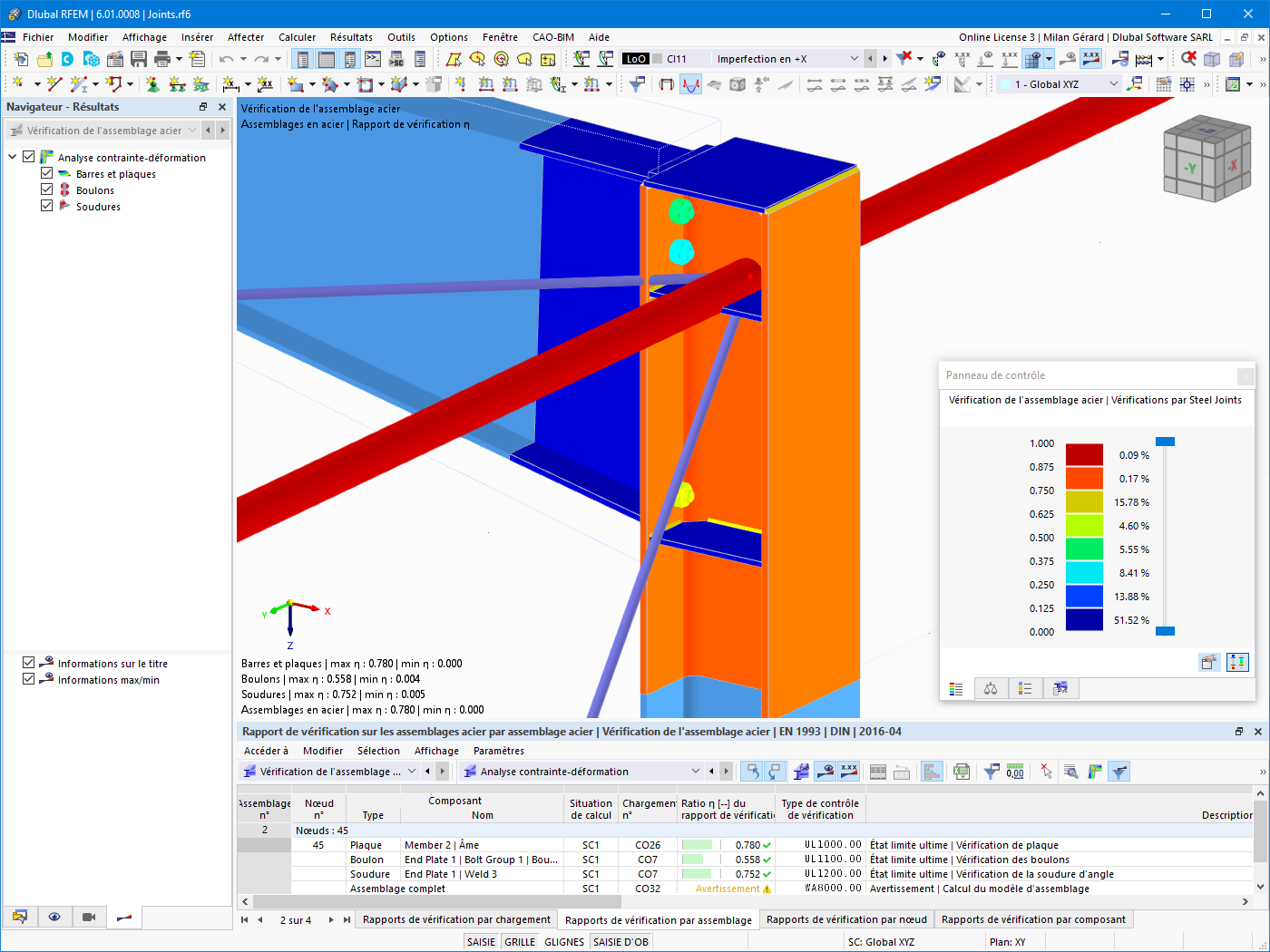Click the coordinate system icon beside Global XYZ
Image resolution: width=1270 pixels, height=952 pixels.
[1135, 84]
